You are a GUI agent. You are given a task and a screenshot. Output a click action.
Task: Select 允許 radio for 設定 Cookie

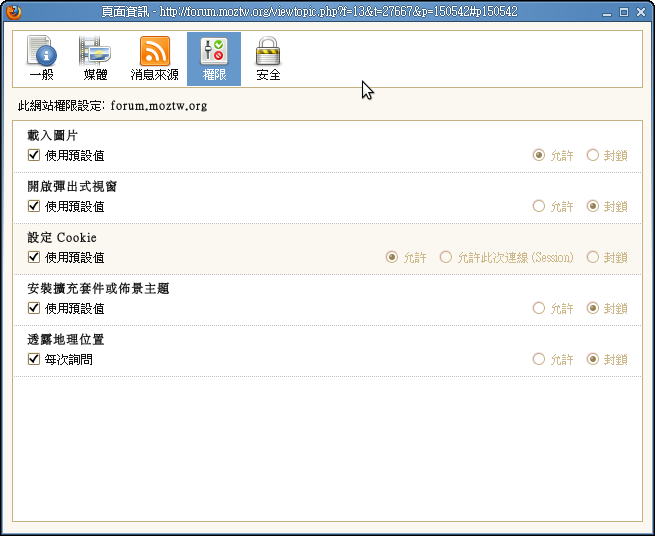[392, 257]
